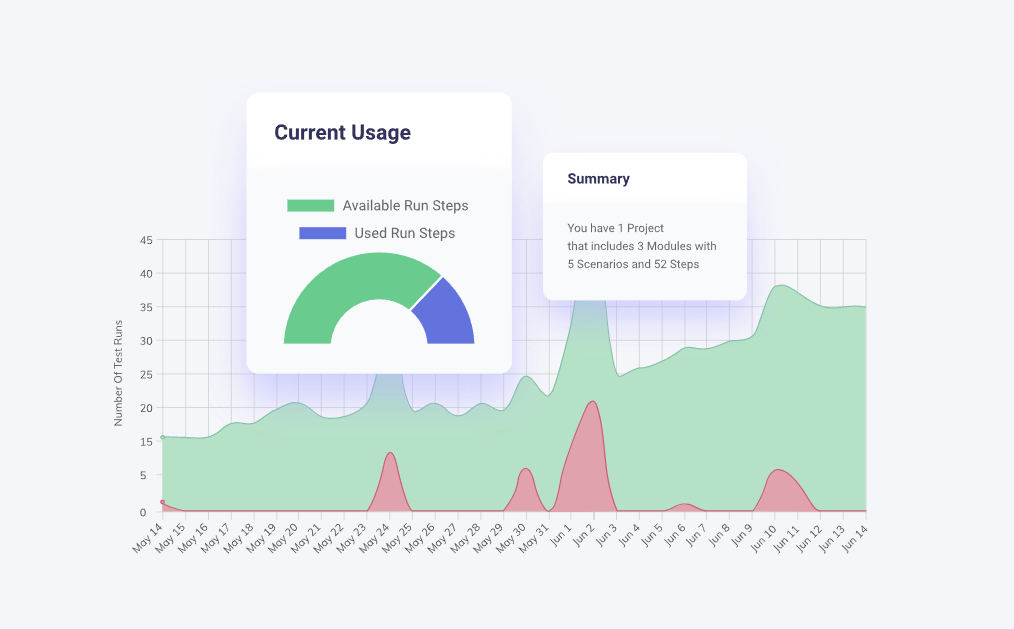Click the Jun 1 x-axis label
1014x629 pixels.
point(560,536)
